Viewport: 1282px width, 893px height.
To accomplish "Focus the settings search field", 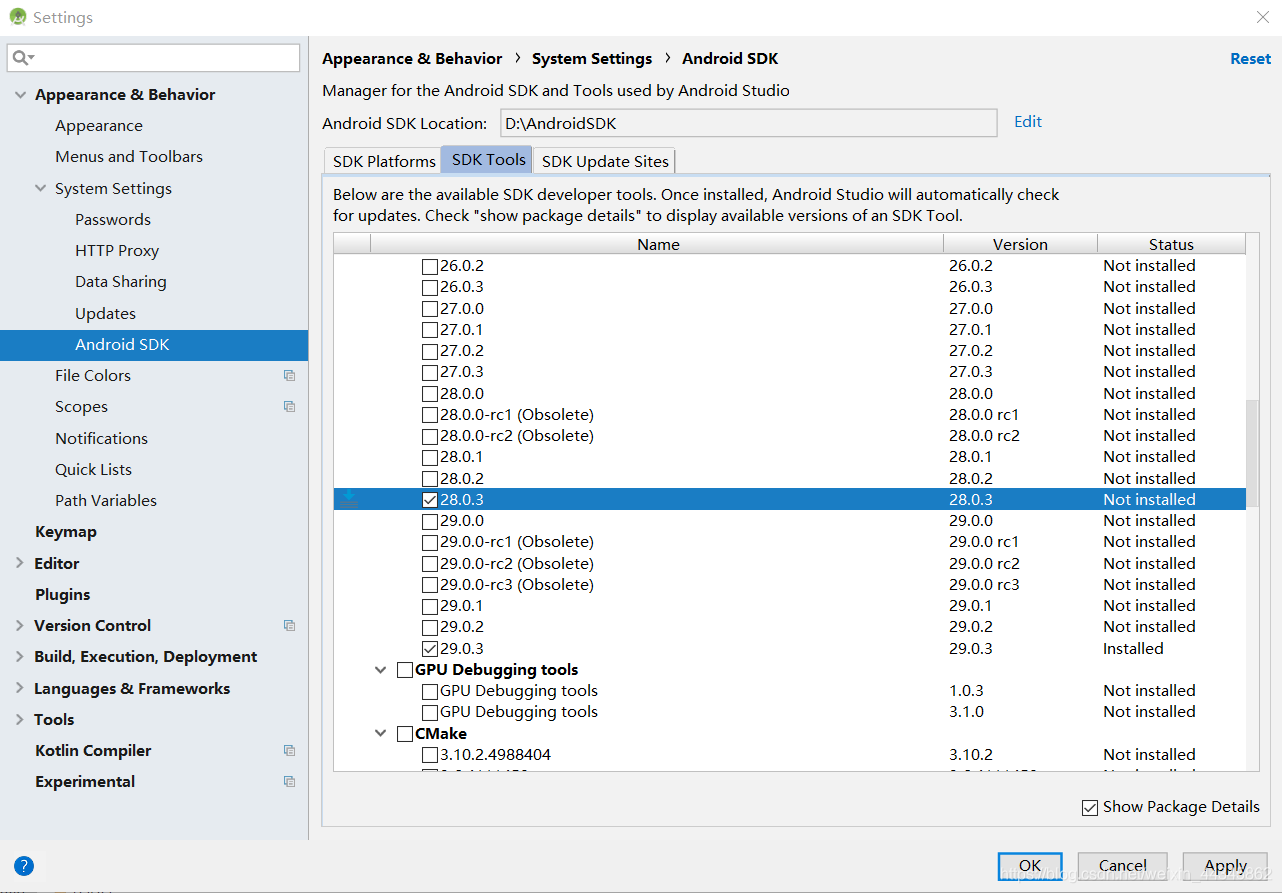I will click(x=154, y=58).
